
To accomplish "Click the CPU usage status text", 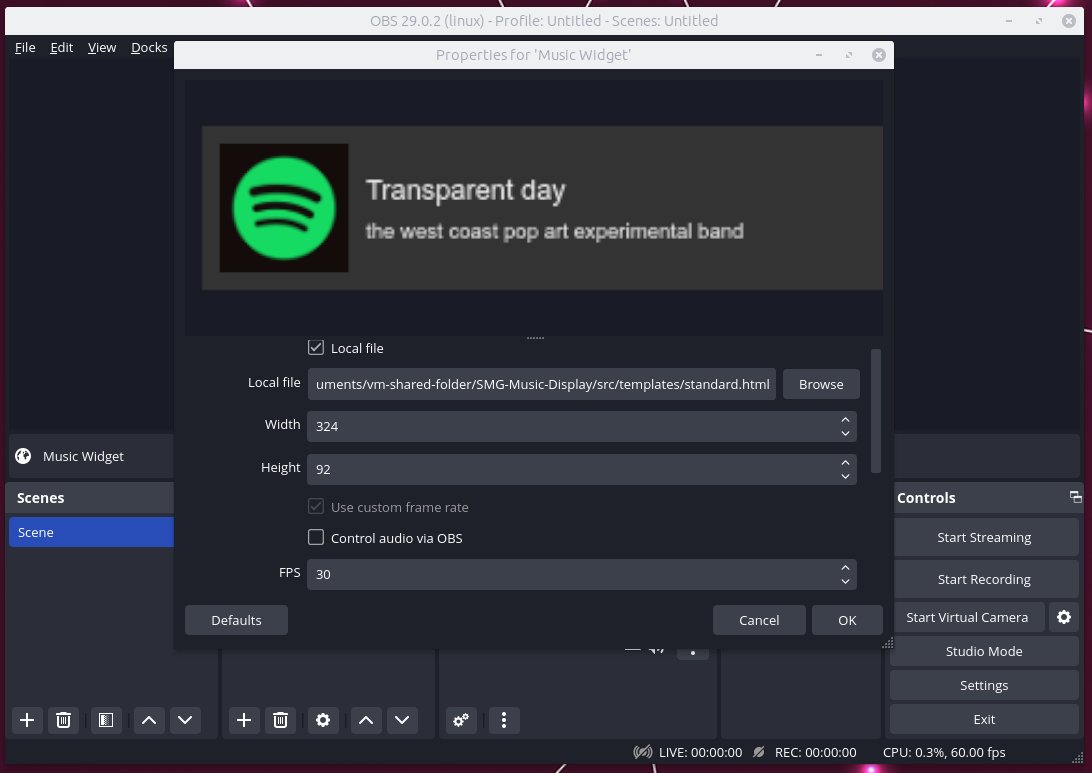I will pos(944,752).
